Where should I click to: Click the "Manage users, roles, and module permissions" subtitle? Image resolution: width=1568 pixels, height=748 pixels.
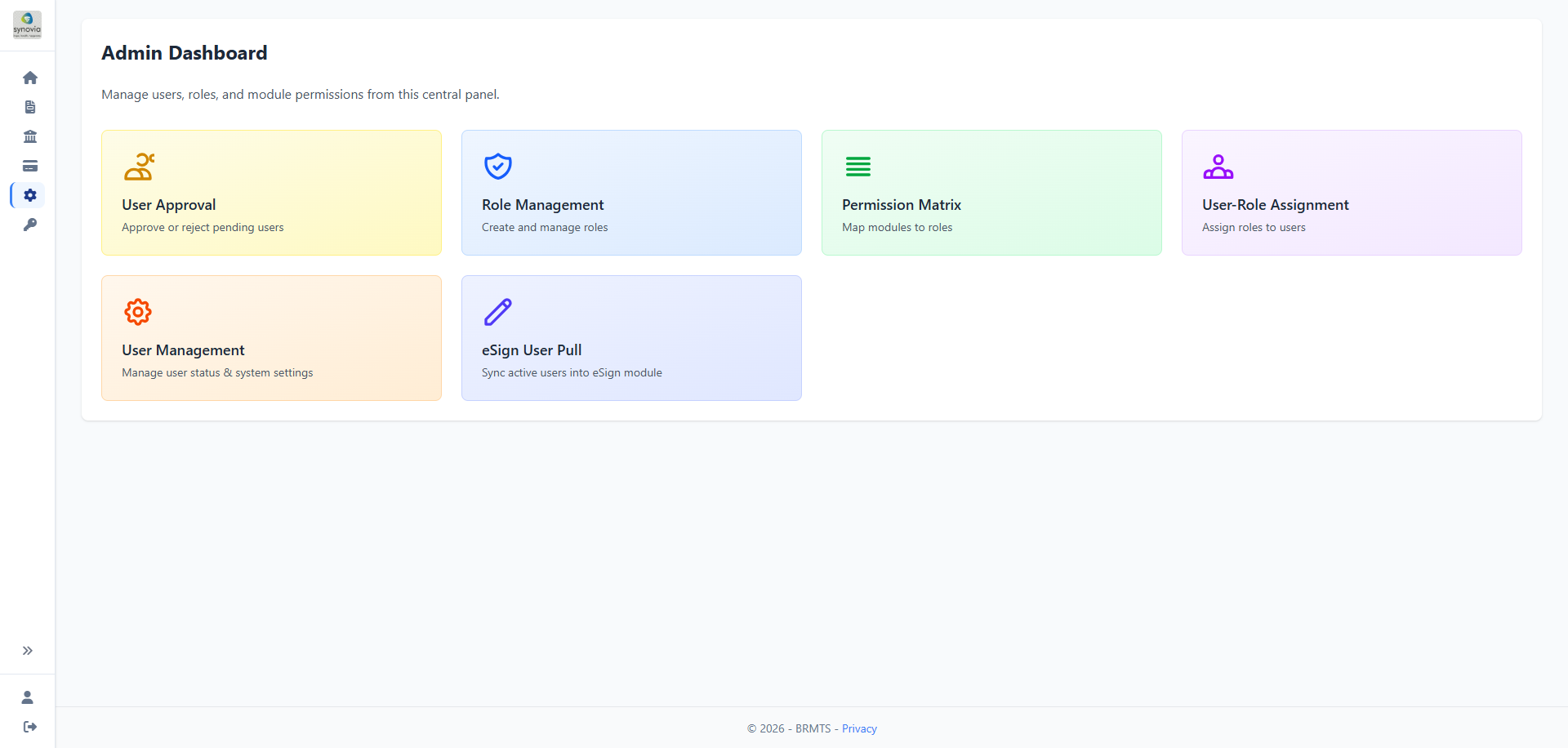[x=301, y=95]
